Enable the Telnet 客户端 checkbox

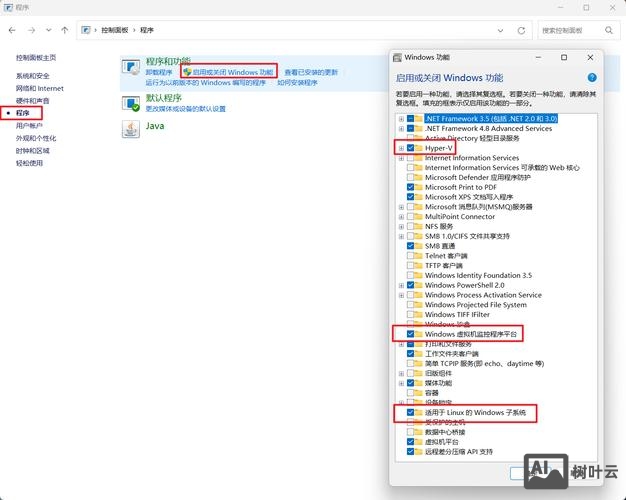[410, 256]
